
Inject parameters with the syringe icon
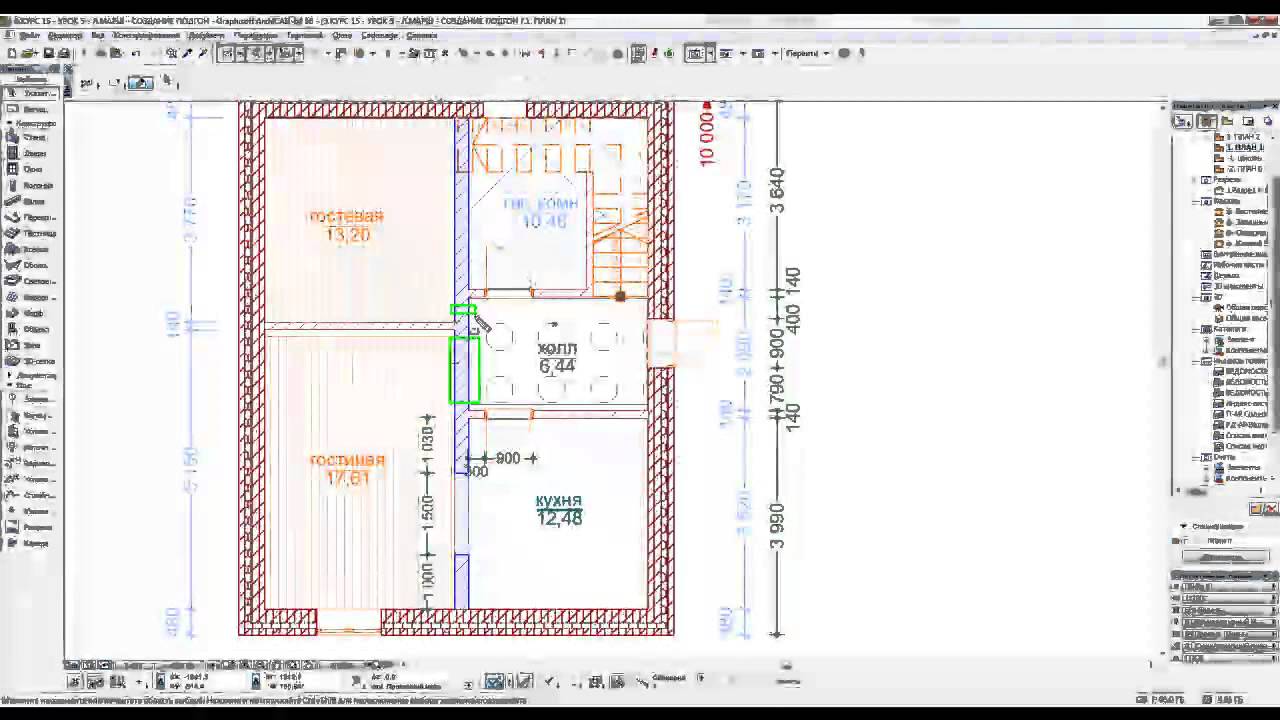pos(202,54)
